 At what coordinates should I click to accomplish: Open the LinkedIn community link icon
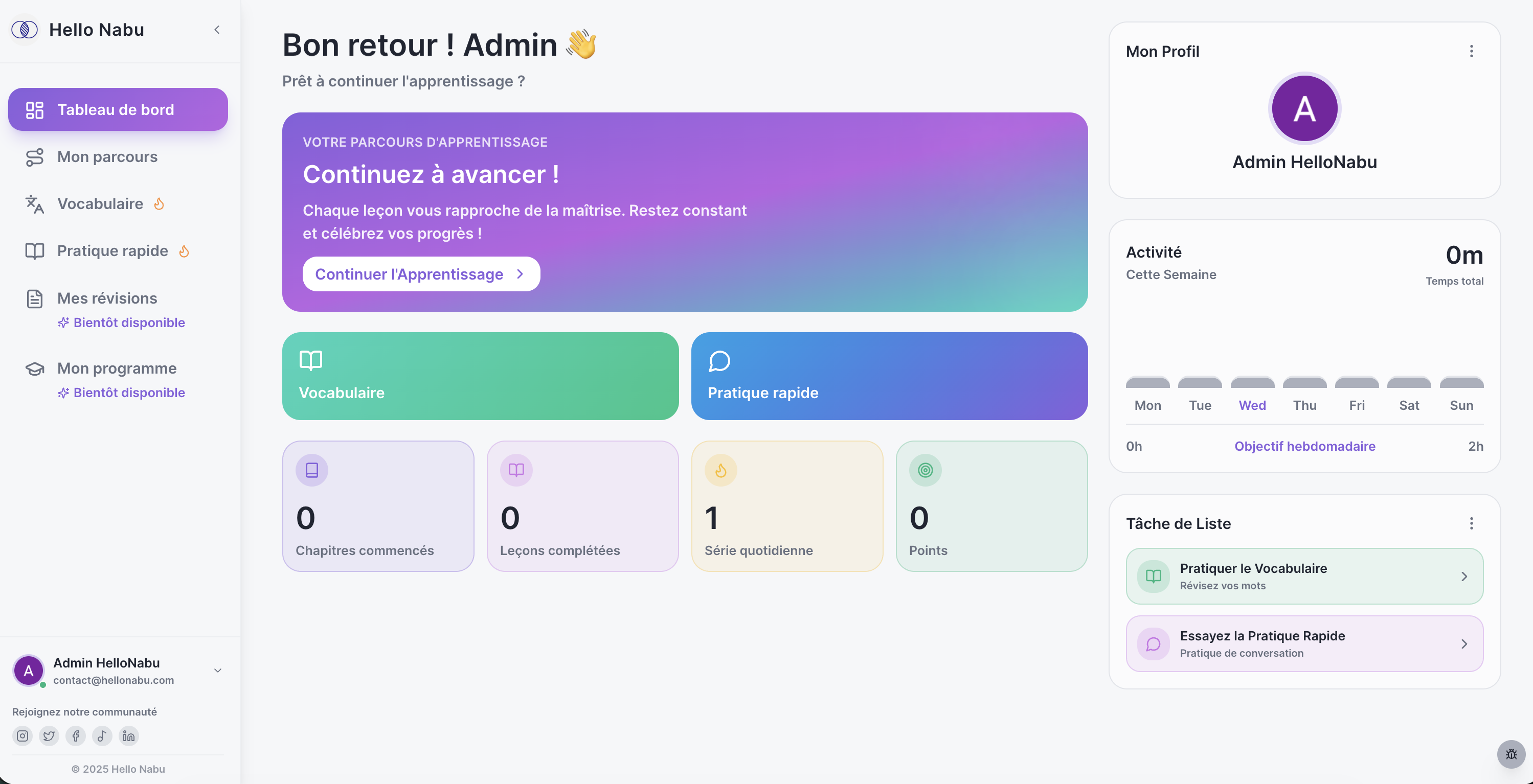point(128,736)
